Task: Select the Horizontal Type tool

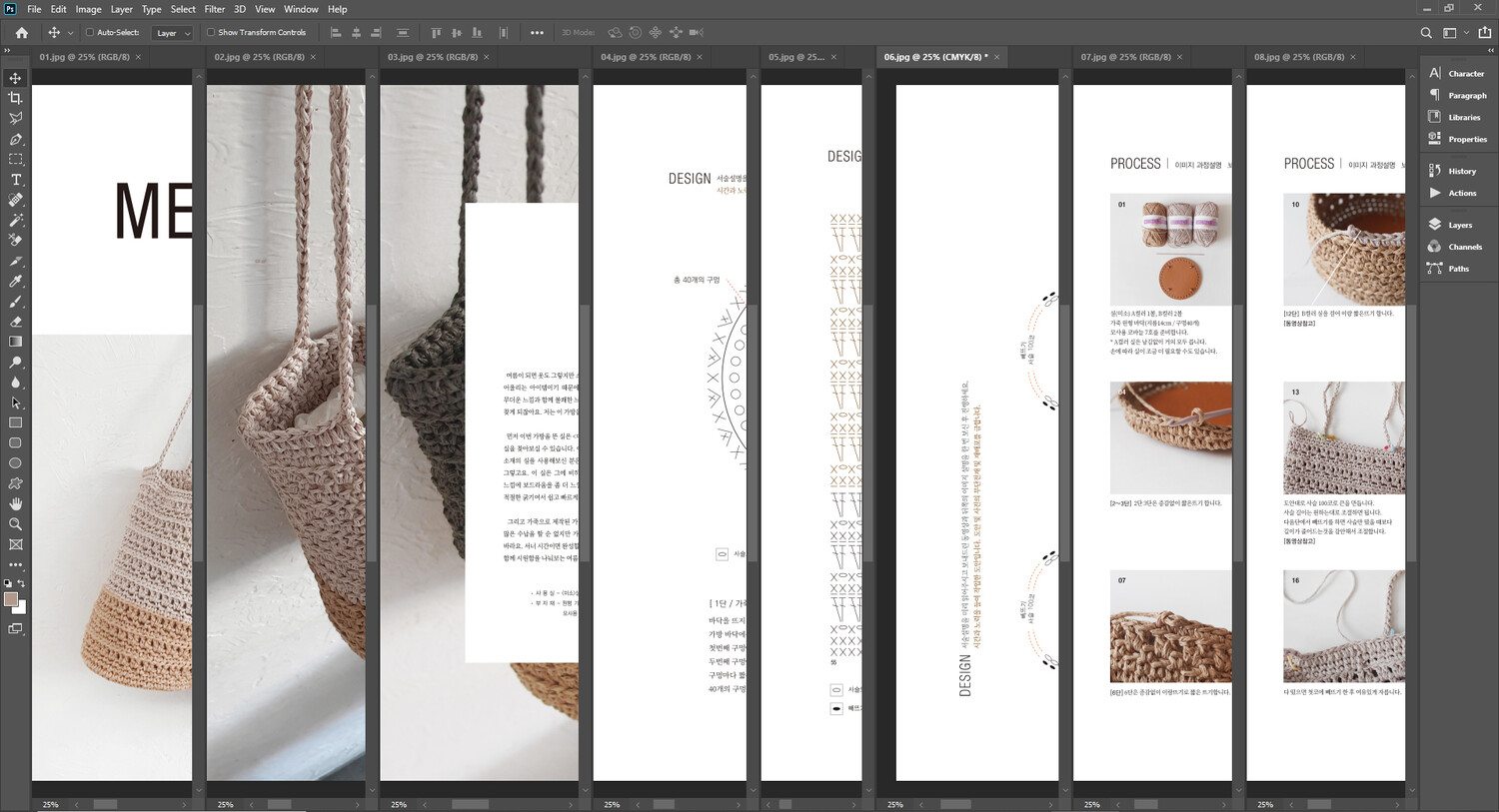Action: (x=15, y=180)
